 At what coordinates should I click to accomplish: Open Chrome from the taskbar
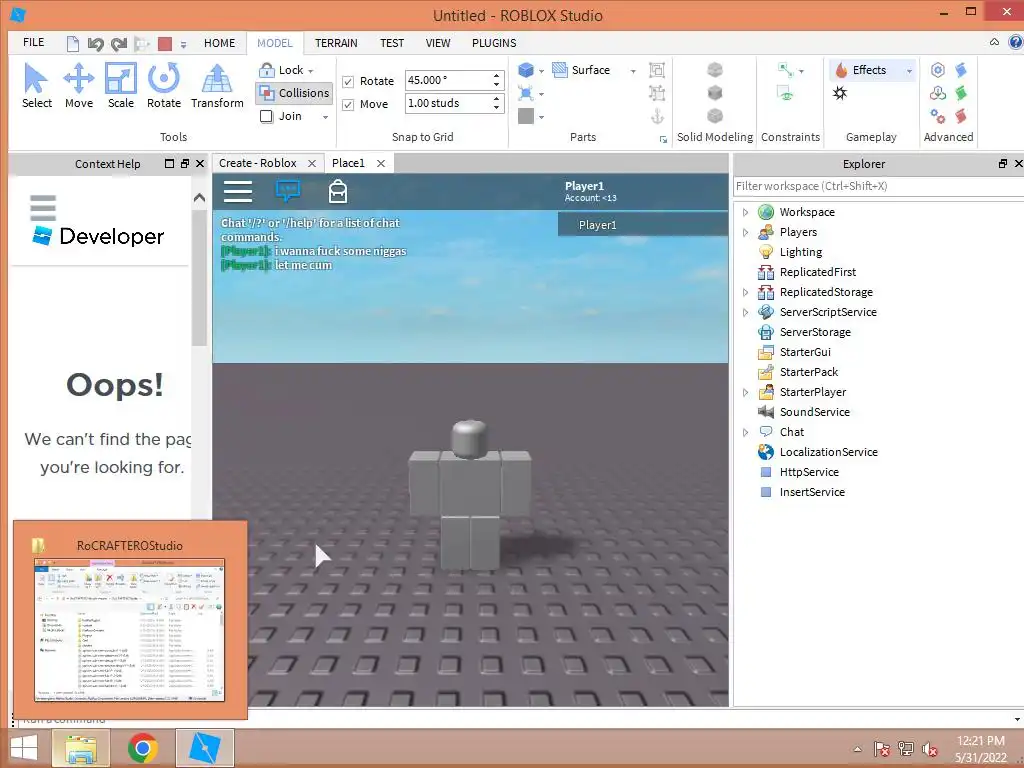(142, 748)
